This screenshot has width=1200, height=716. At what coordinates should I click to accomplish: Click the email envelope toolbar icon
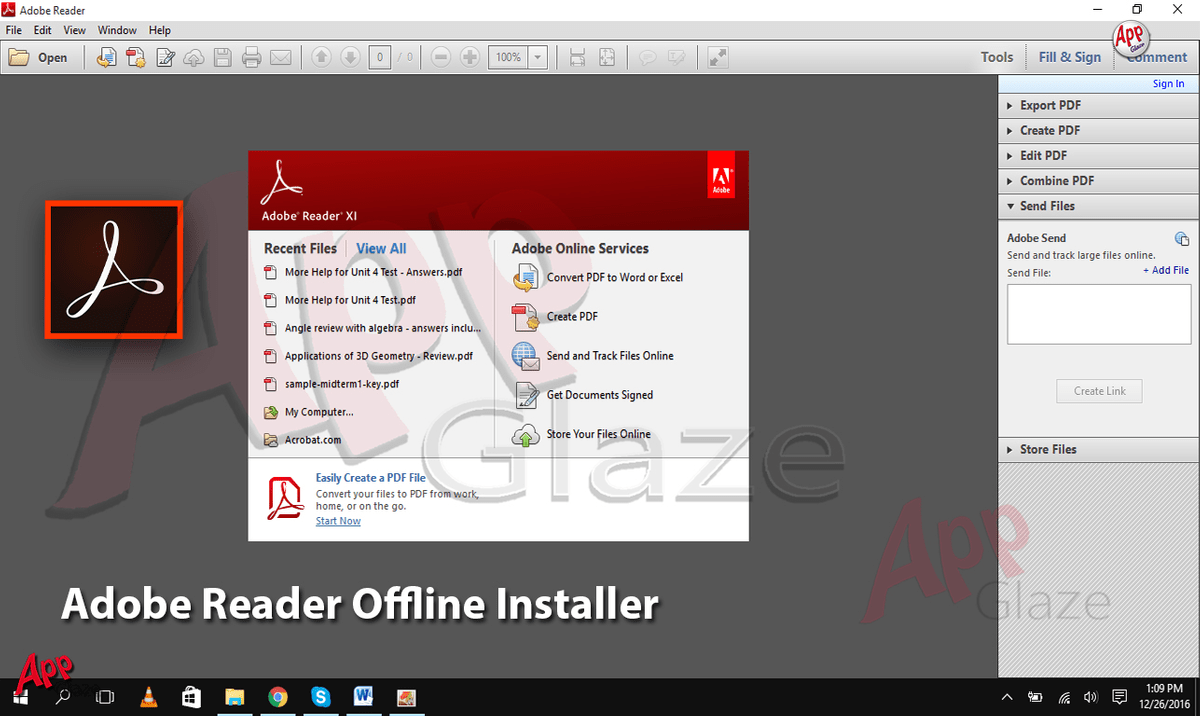tap(281, 57)
